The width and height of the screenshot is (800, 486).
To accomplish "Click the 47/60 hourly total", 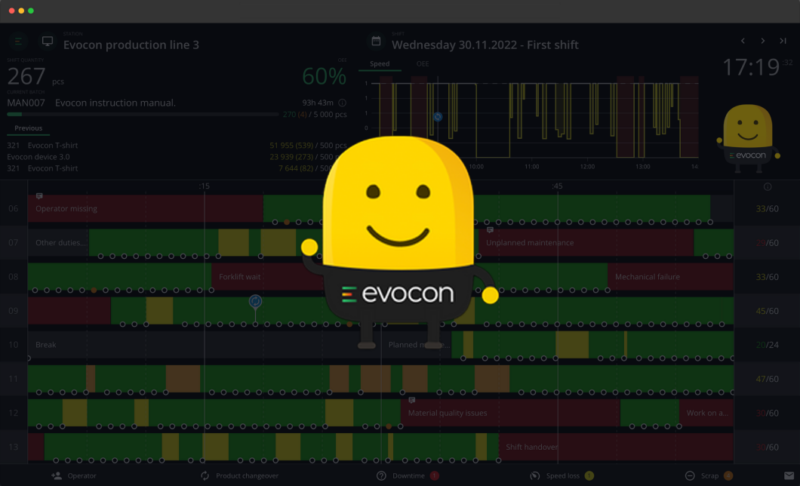I will coord(767,378).
